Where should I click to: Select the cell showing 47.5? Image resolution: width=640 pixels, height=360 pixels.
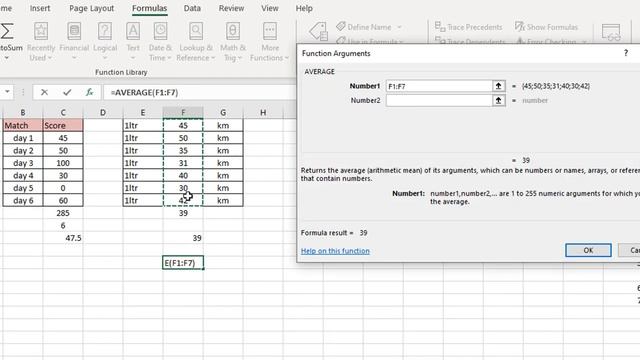(63, 238)
